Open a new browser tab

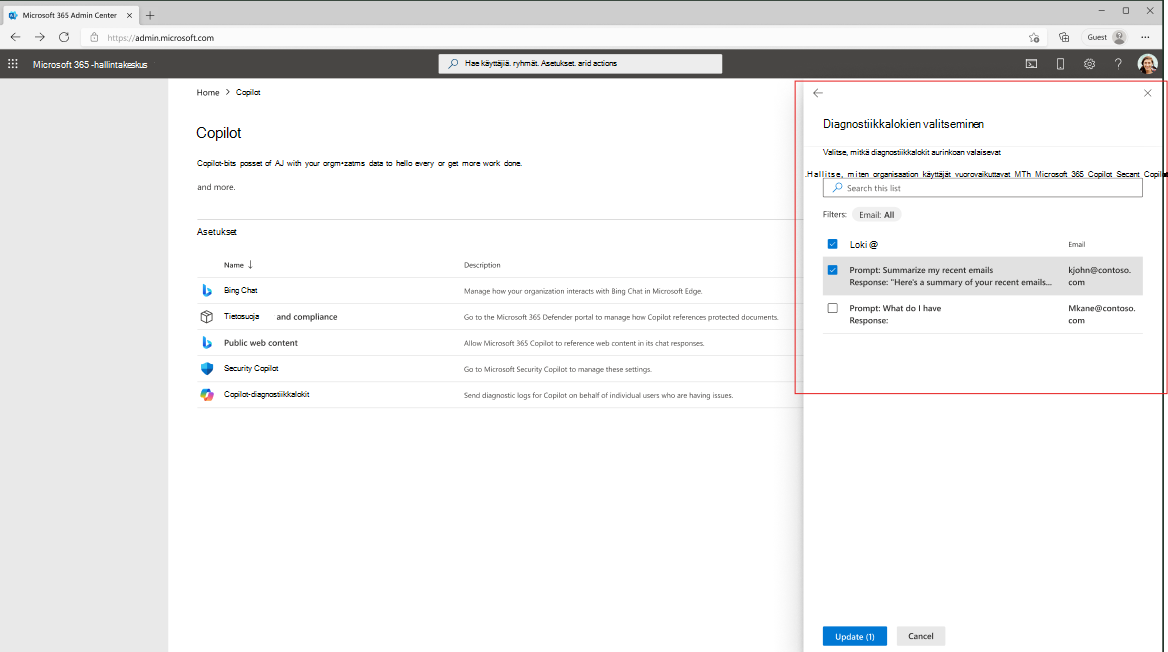150,15
